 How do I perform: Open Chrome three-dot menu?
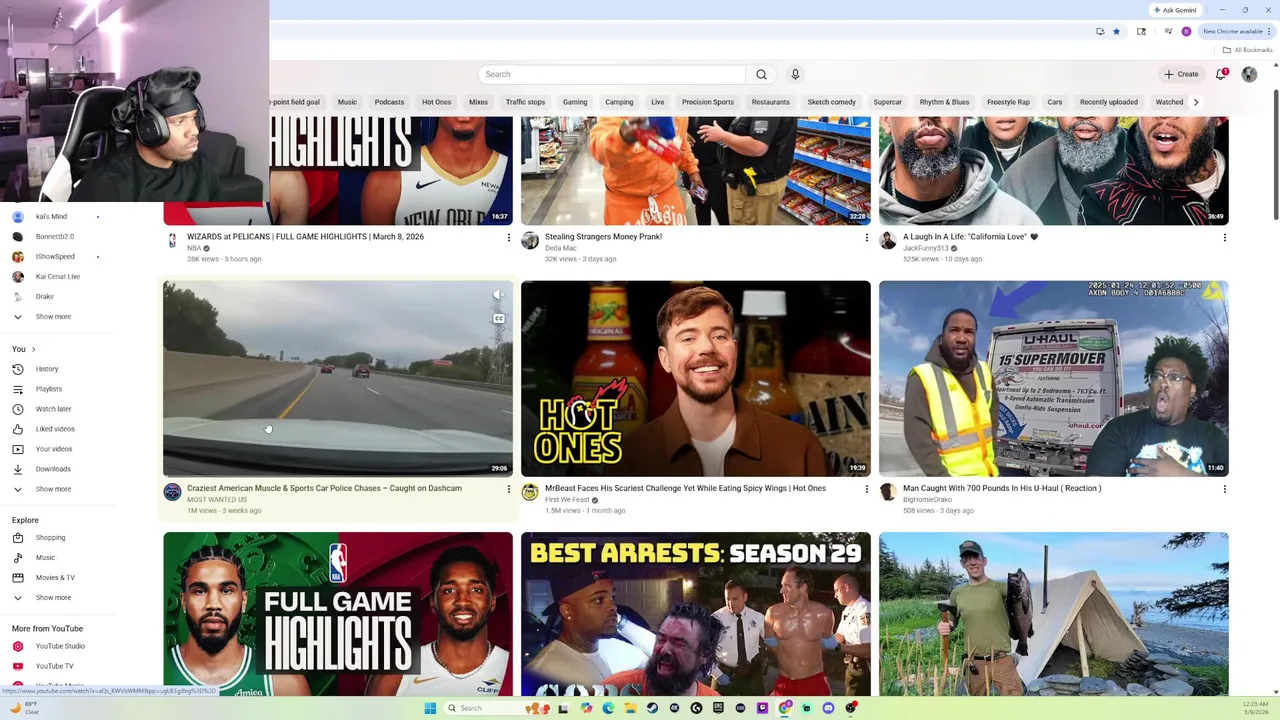tap(1269, 31)
